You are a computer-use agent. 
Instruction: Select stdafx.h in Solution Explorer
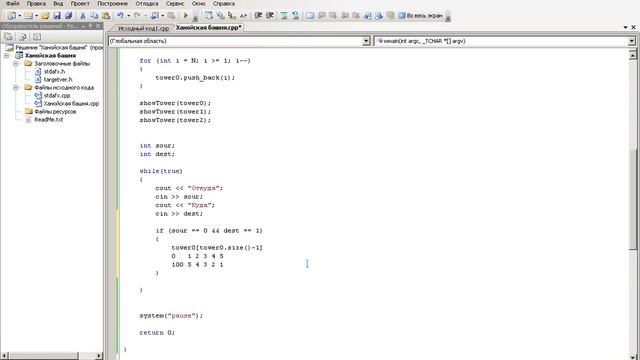(x=54, y=71)
